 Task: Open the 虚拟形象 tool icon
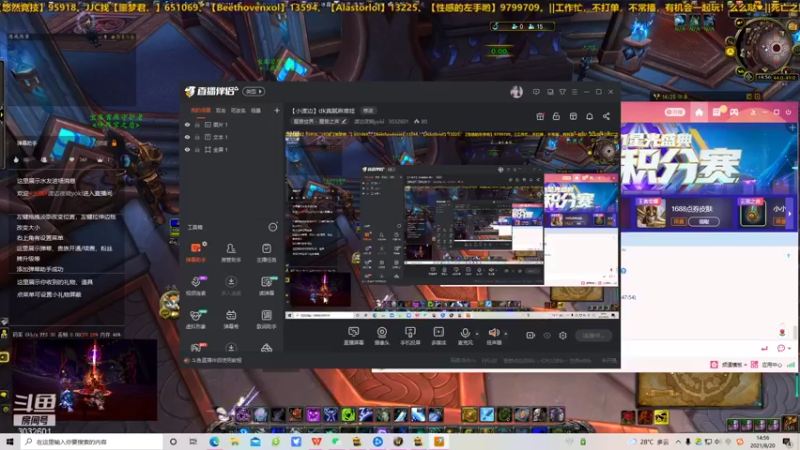pos(196,319)
